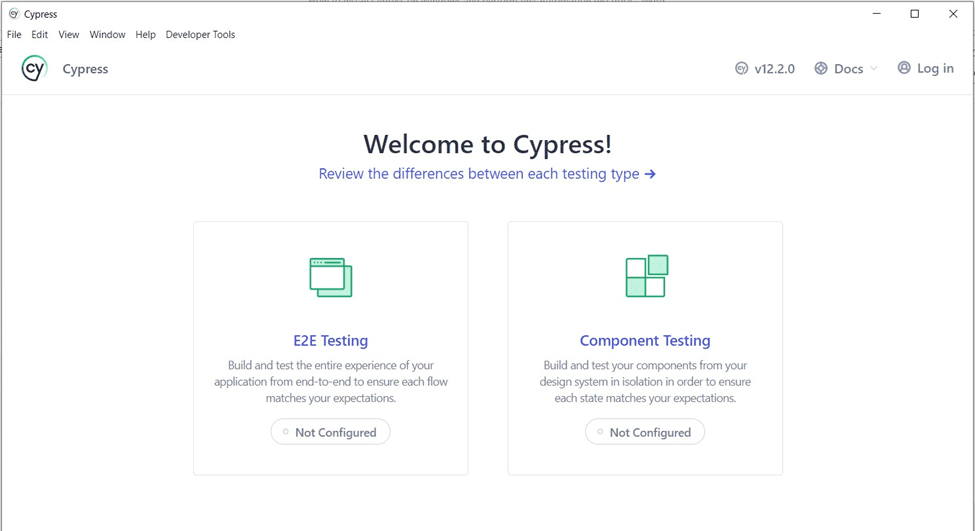The image size is (975, 531).
Task: Open the Edit menu
Action: (39, 34)
